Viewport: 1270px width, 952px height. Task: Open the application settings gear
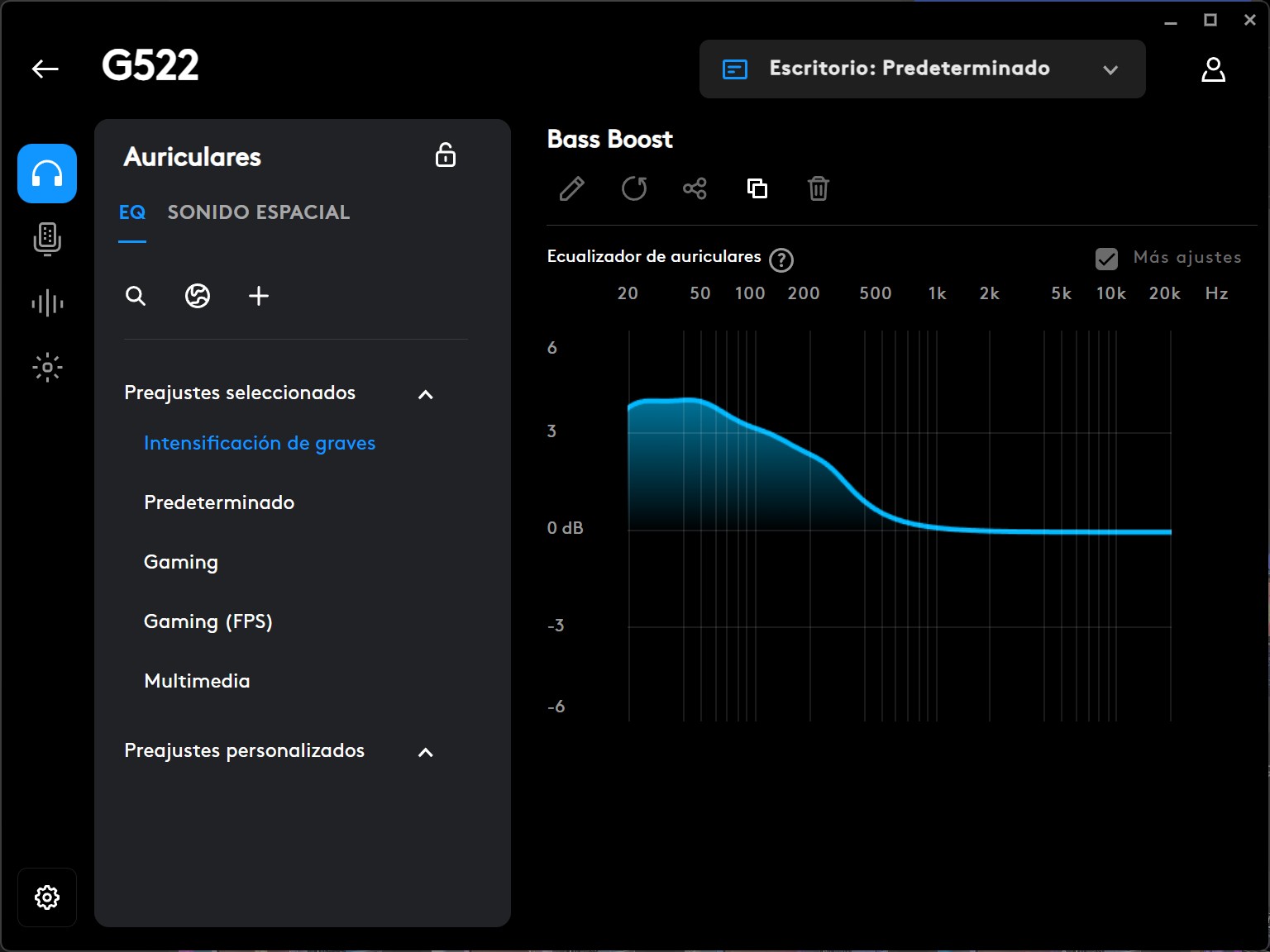(47, 897)
